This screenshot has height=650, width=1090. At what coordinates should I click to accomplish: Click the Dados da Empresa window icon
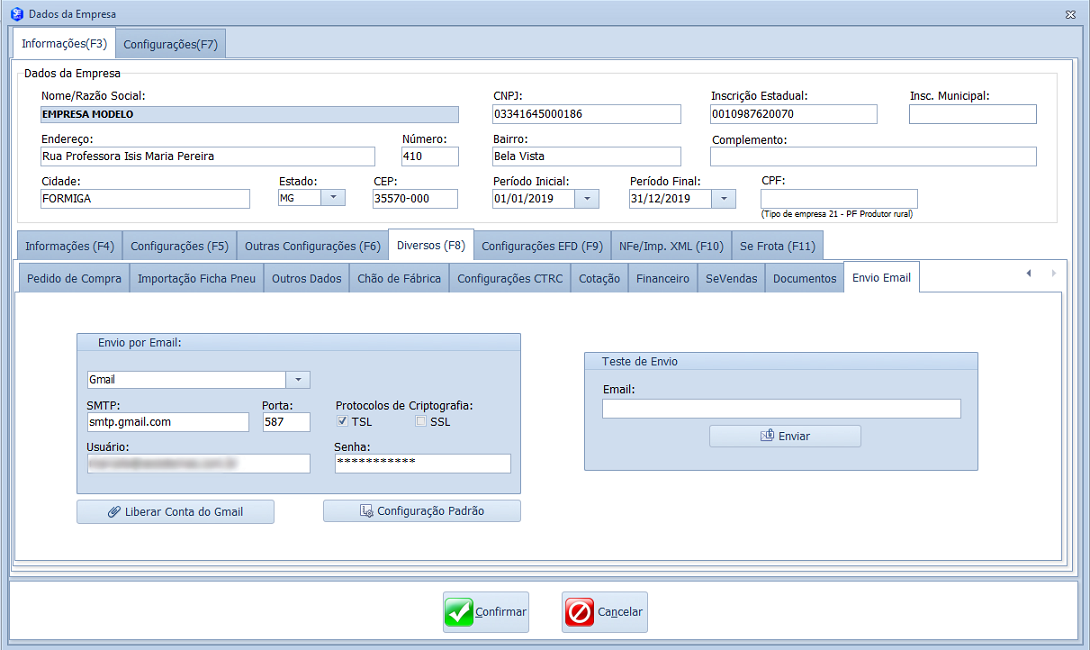click(x=16, y=14)
